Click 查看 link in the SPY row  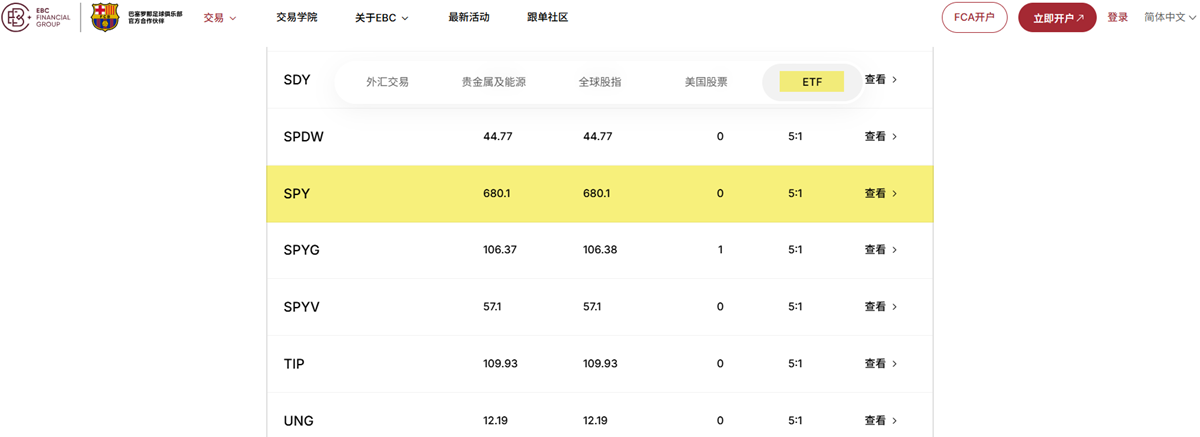click(881, 193)
